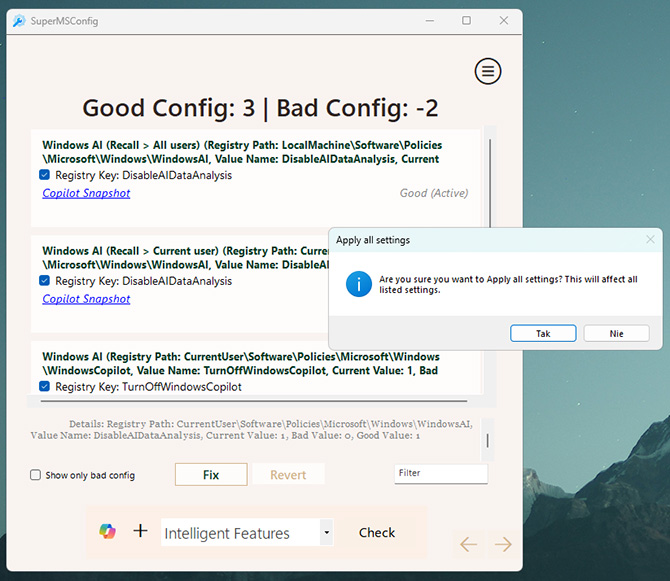Toggle the TurnOffWindowsCopilot registry key checkbox

point(44,386)
